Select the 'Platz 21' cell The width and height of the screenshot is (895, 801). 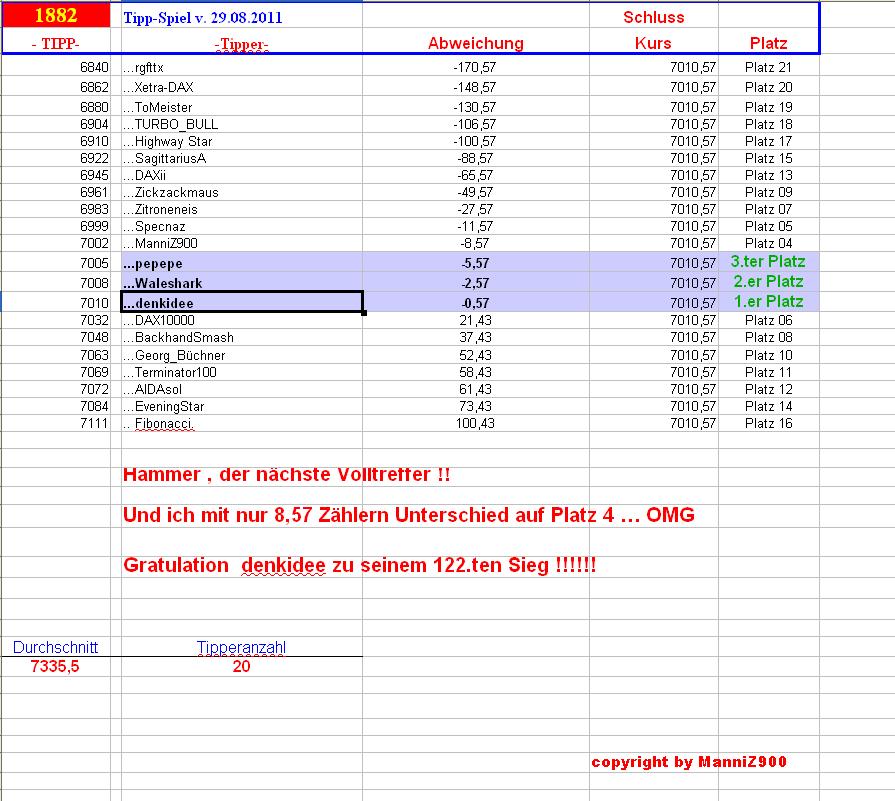click(x=768, y=67)
